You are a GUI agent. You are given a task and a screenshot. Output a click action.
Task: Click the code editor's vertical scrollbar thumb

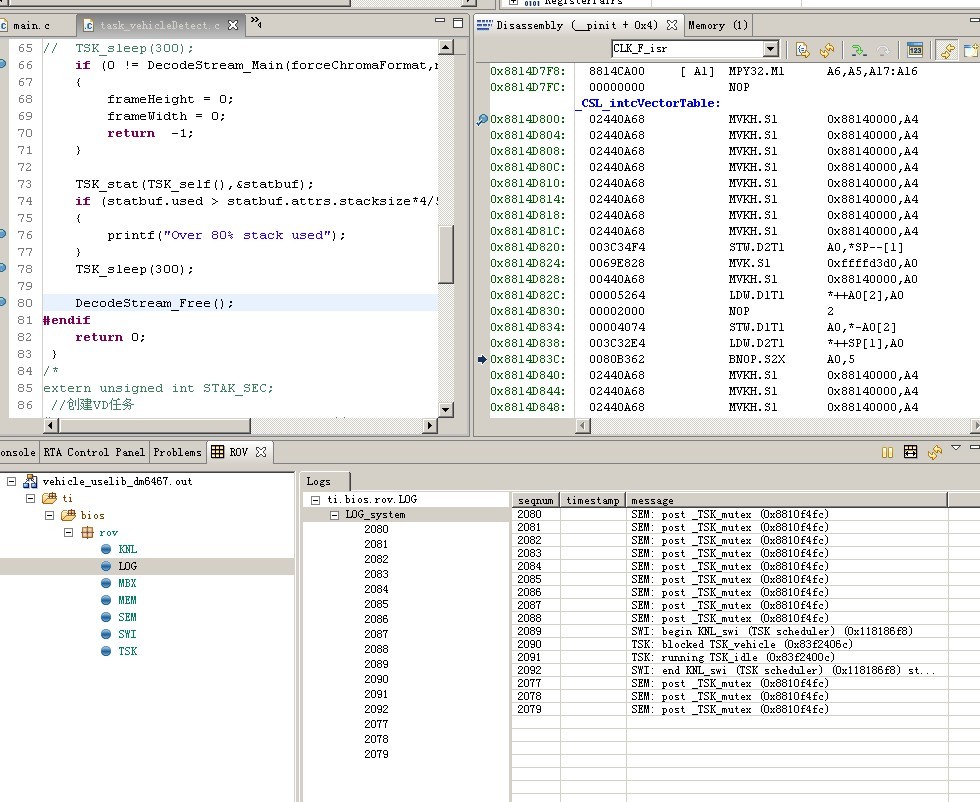click(x=446, y=255)
